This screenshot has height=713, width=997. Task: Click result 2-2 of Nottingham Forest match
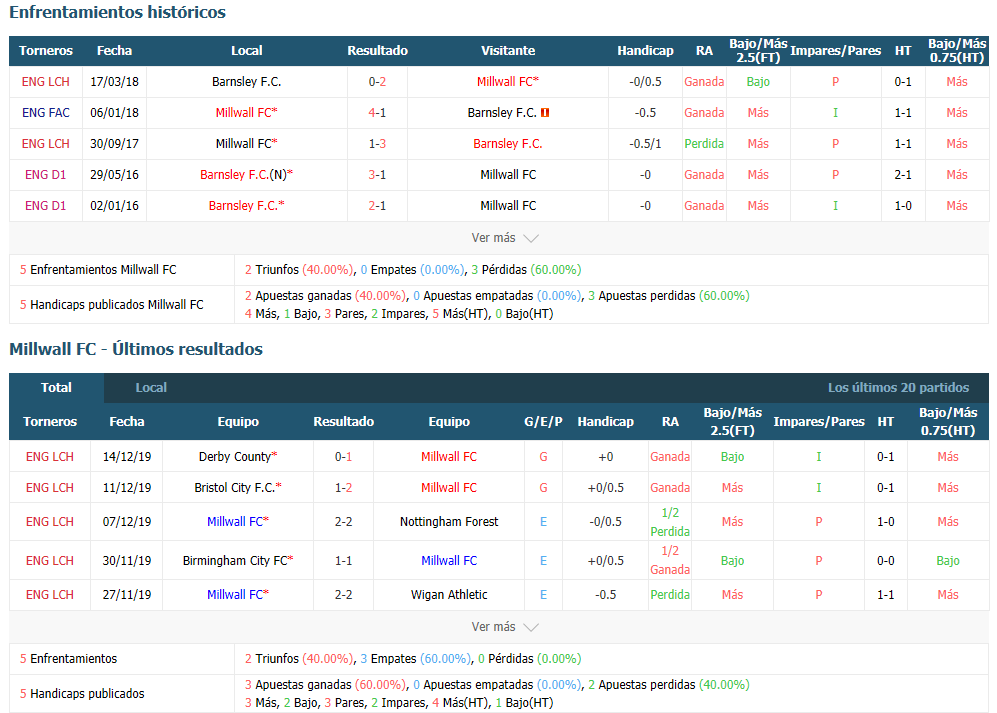[343, 522]
